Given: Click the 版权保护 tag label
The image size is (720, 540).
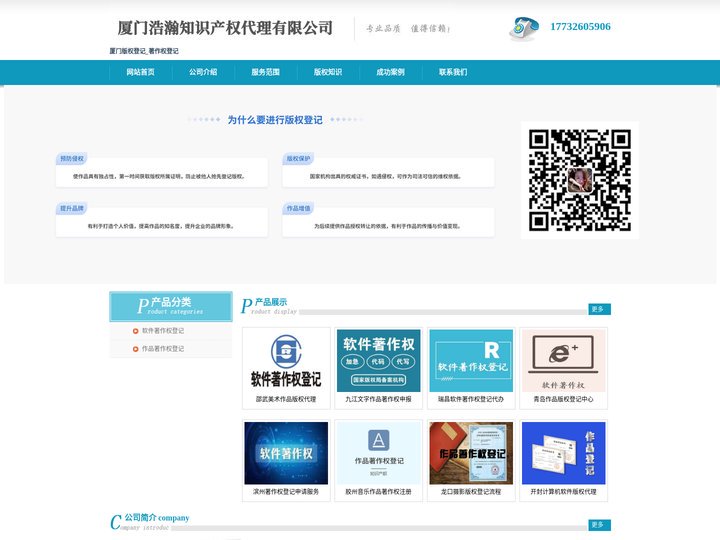Looking at the screenshot, I should click(298, 159).
